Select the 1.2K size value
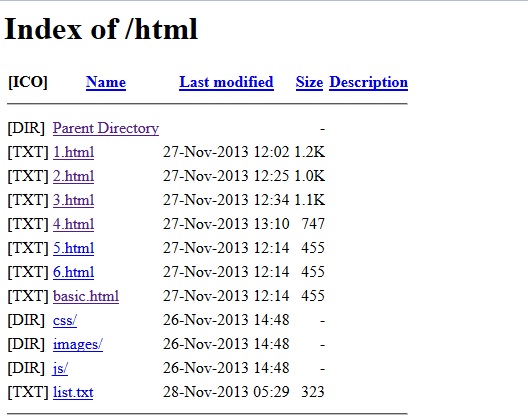Image resolution: width=528 pixels, height=417 pixels. coord(309,152)
